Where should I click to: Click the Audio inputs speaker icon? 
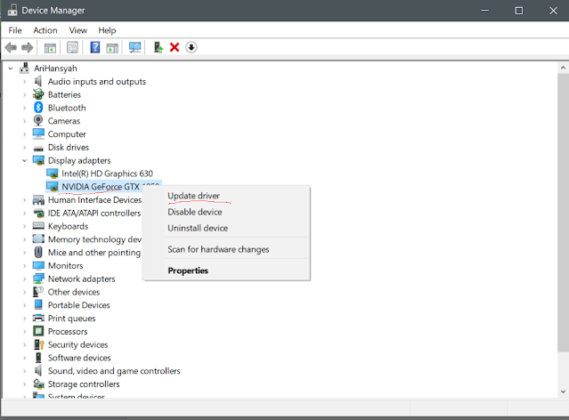[x=38, y=81]
